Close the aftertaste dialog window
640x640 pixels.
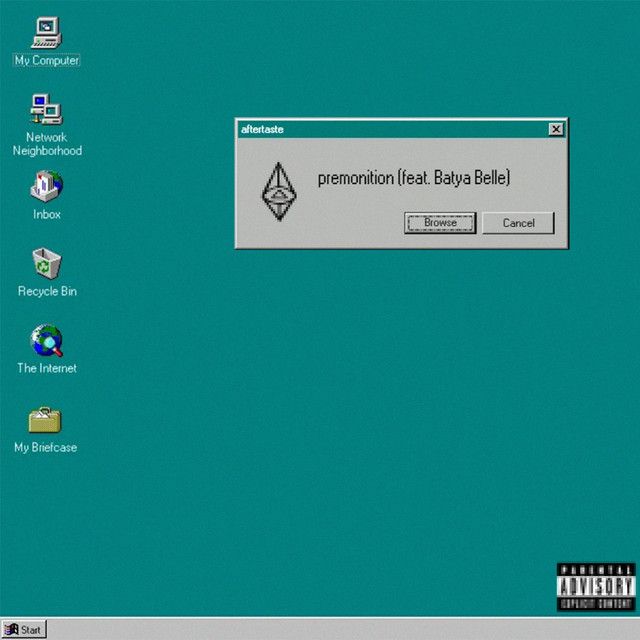point(556,129)
